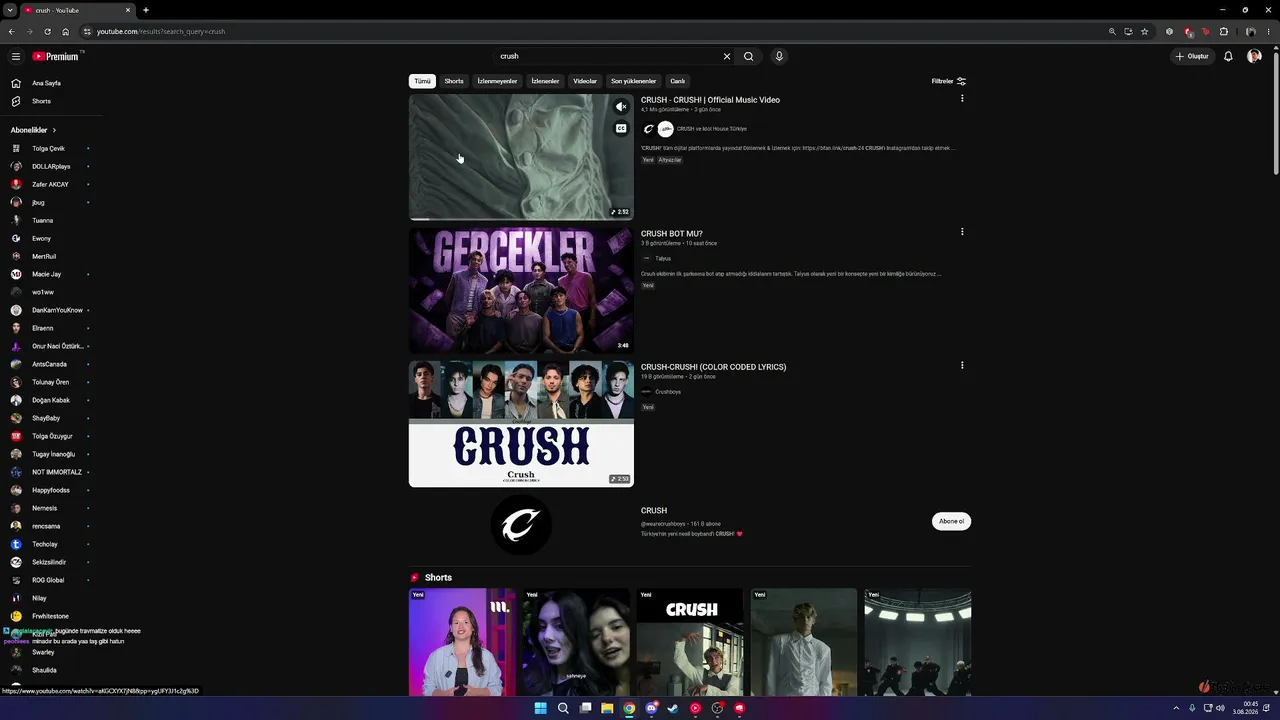The image size is (1280, 720).
Task: Unmute the CRUSH music video preview
Action: click(x=621, y=107)
